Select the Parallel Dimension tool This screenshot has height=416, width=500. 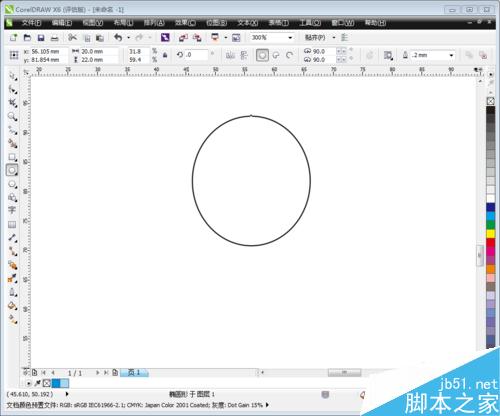(x=12, y=238)
